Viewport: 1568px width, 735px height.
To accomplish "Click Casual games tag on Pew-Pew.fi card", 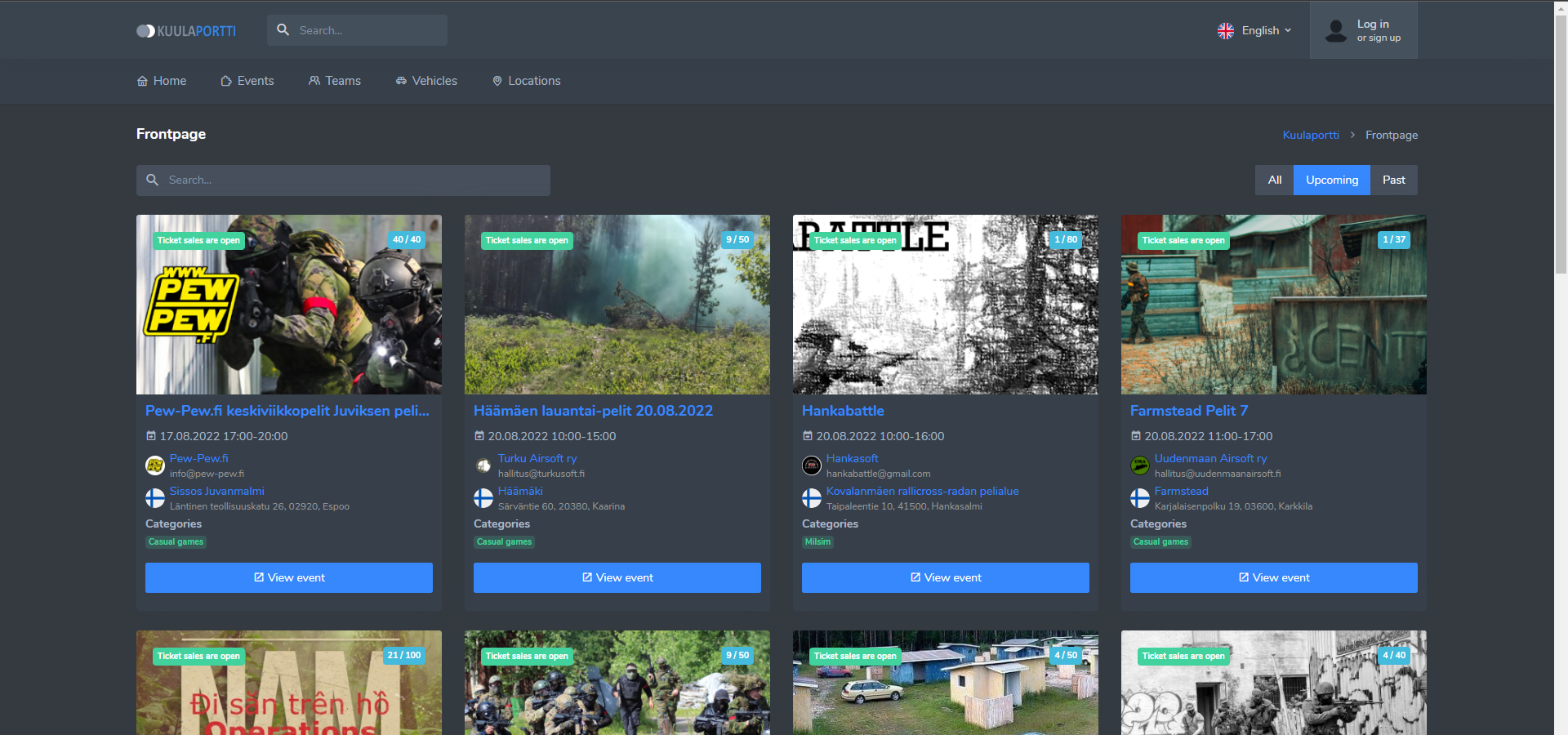I will [x=176, y=542].
